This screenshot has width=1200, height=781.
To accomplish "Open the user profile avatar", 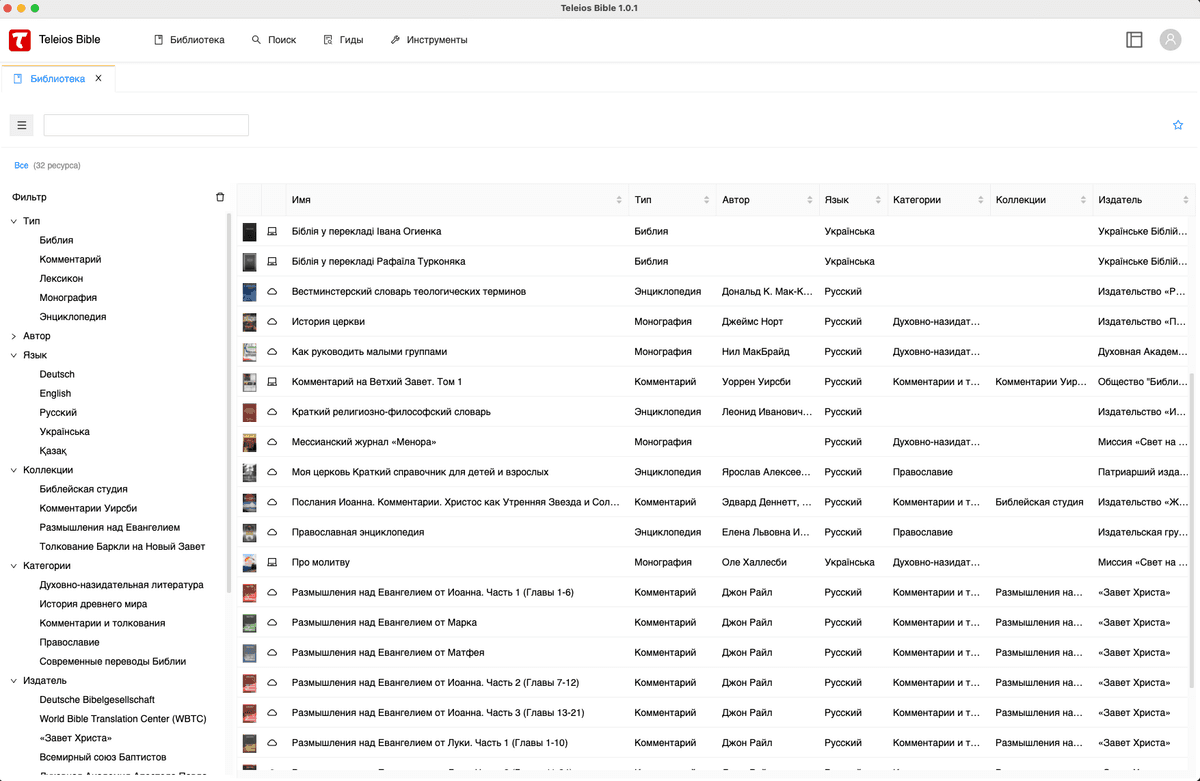I will 1170,40.
